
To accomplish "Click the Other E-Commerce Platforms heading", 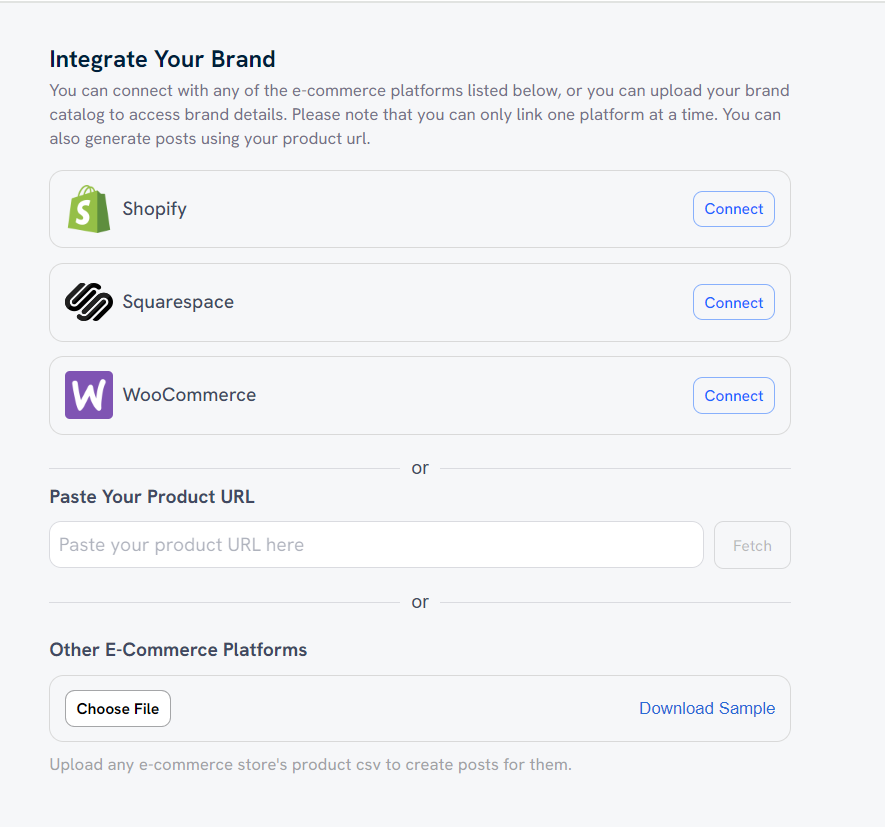I will 178,650.
